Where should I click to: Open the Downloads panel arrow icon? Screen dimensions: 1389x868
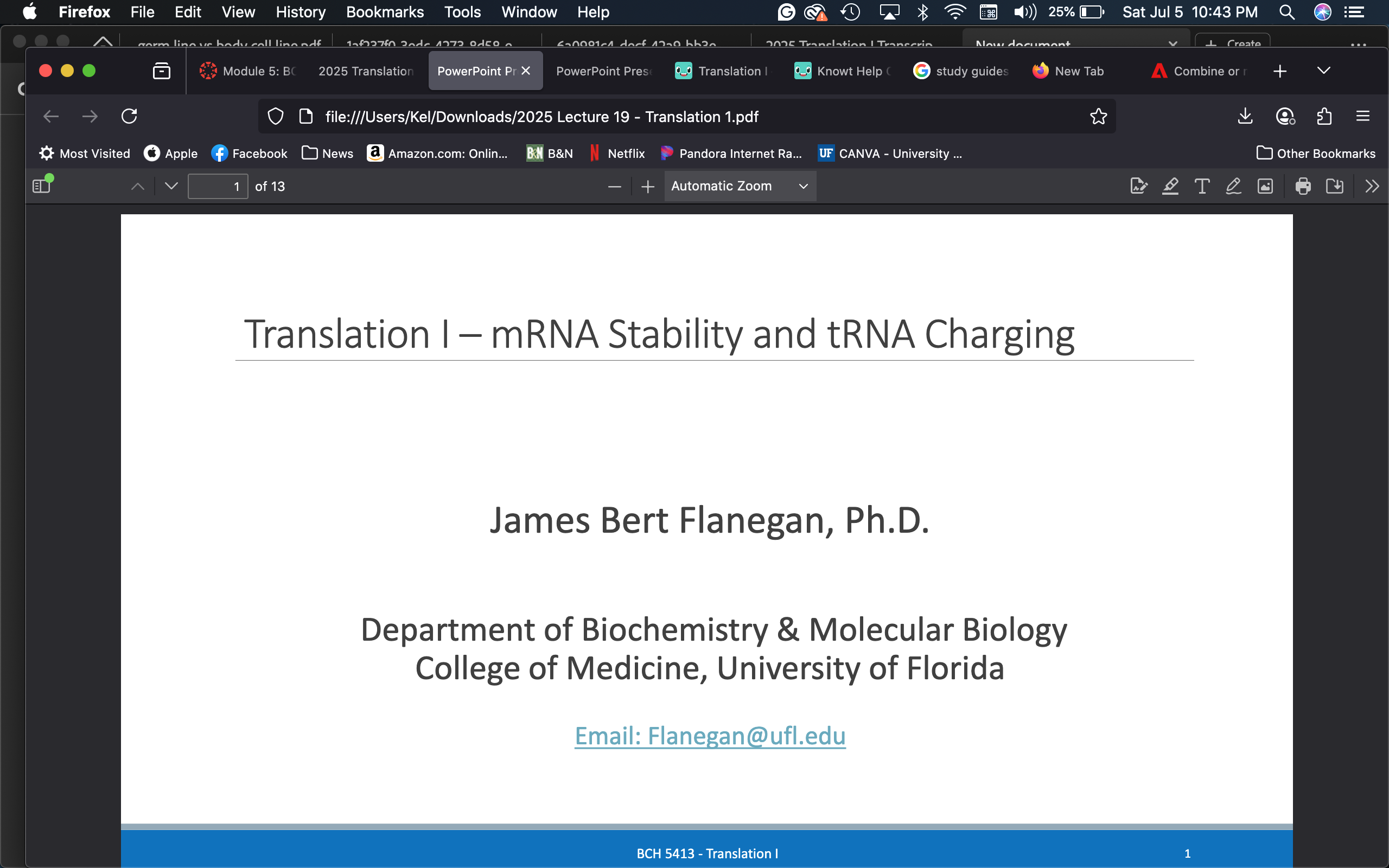[x=1244, y=117]
